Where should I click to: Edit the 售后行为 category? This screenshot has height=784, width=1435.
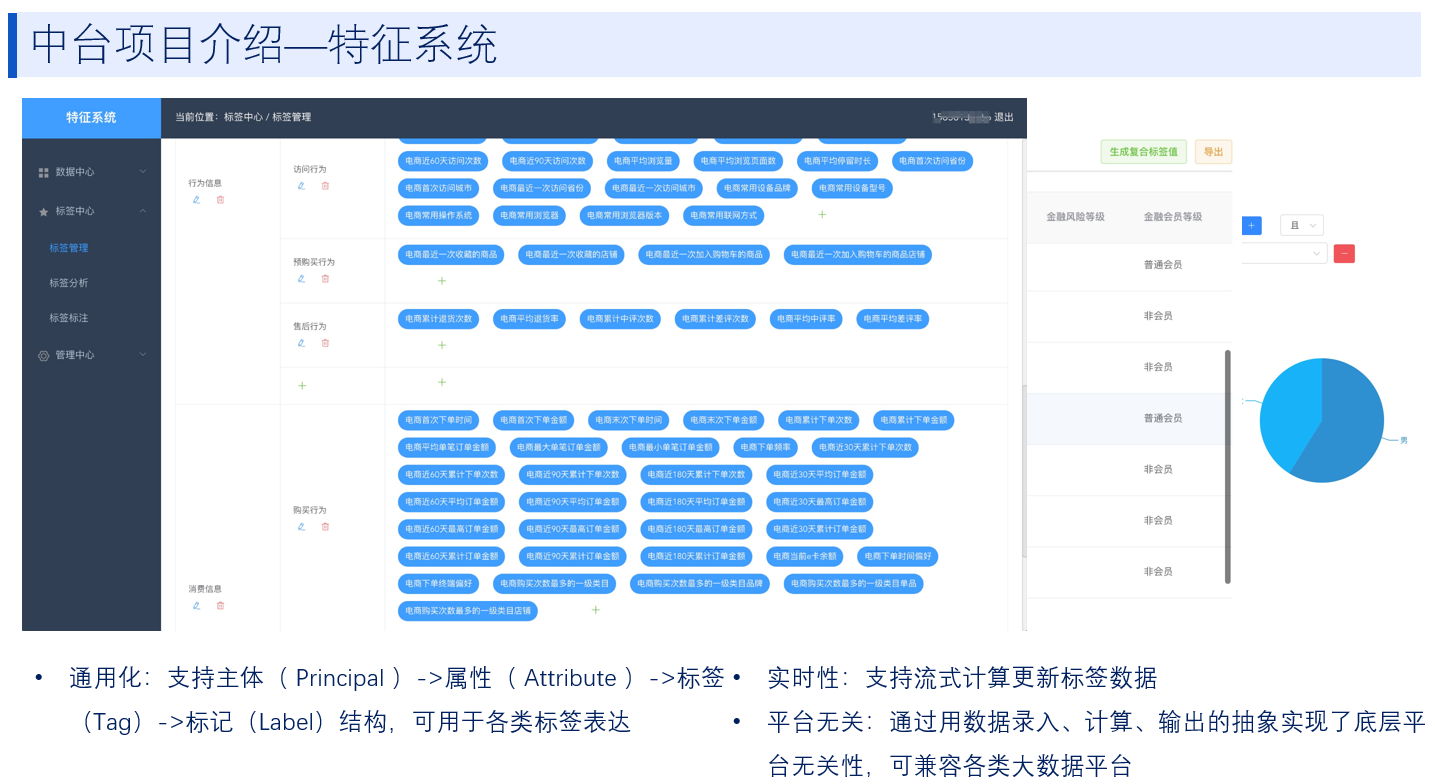301,343
